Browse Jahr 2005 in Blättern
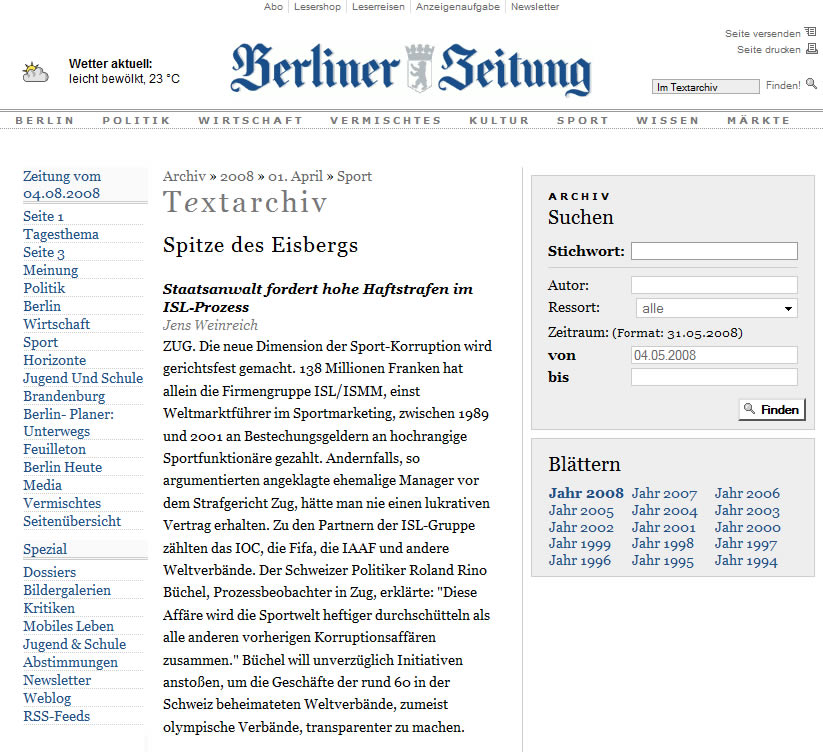The image size is (823, 752). [x=581, y=510]
